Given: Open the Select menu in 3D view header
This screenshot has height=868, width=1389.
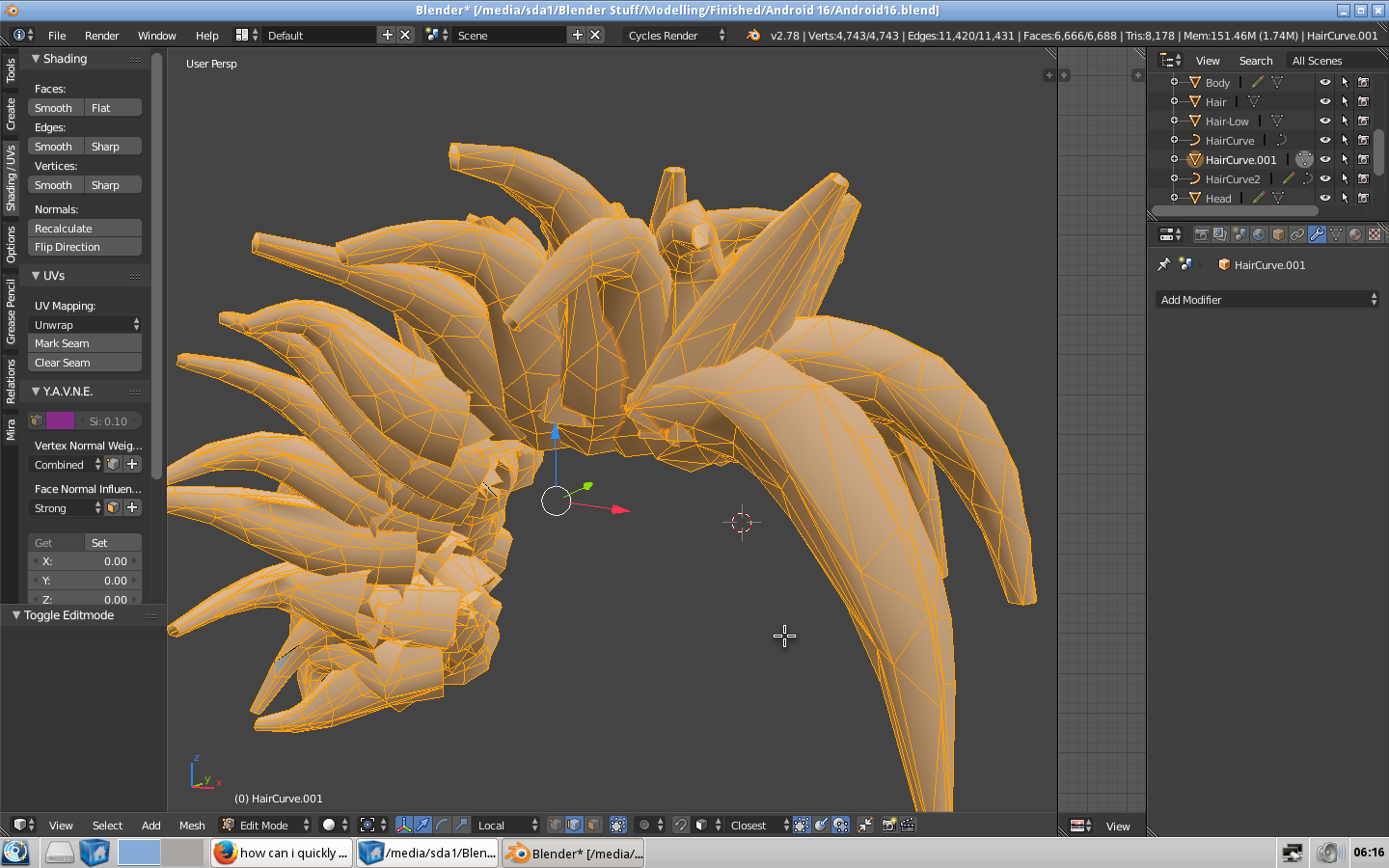Looking at the screenshot, I should [107, 825].
